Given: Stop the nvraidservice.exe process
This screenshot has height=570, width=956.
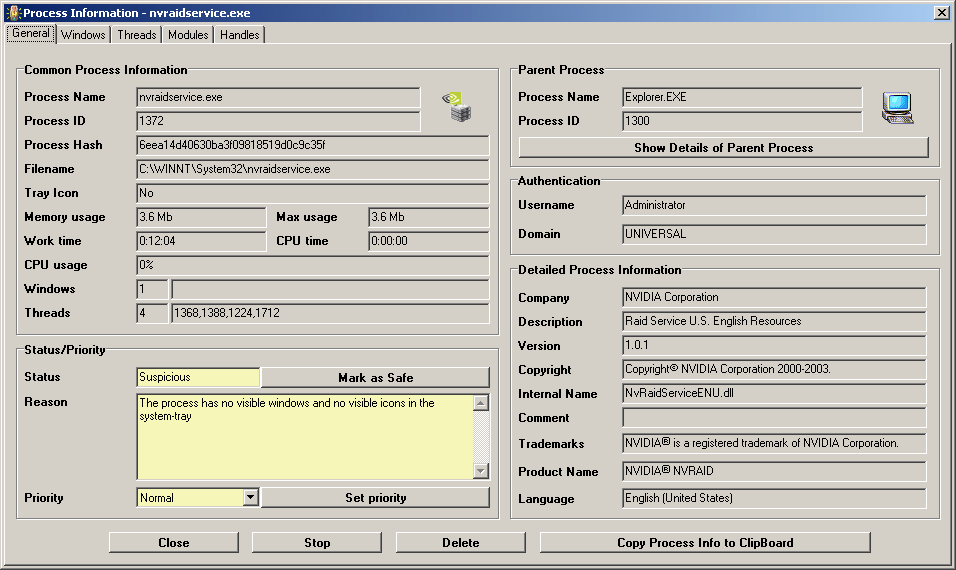Looking at the screenshot, I should [317, 543].
